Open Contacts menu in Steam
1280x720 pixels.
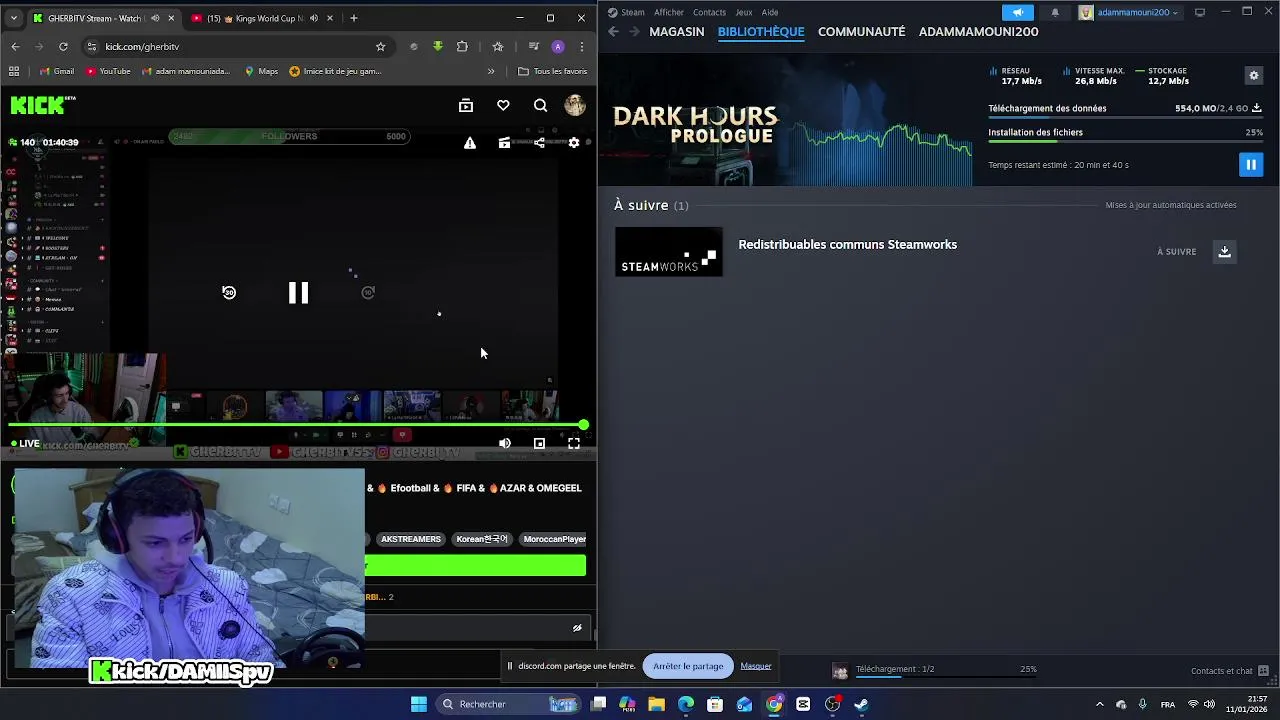709,12
